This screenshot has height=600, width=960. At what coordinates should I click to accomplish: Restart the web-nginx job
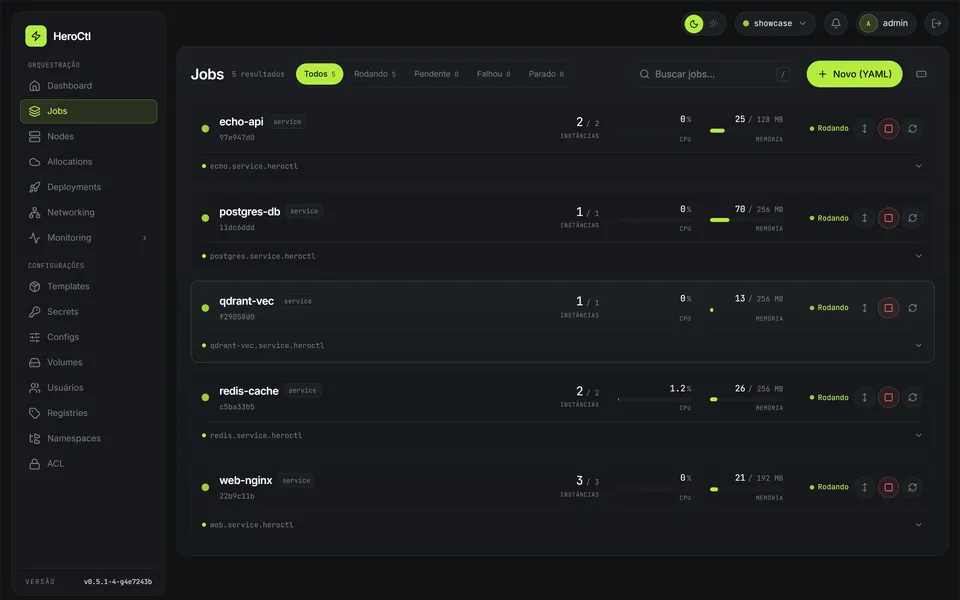pos(912,487)
